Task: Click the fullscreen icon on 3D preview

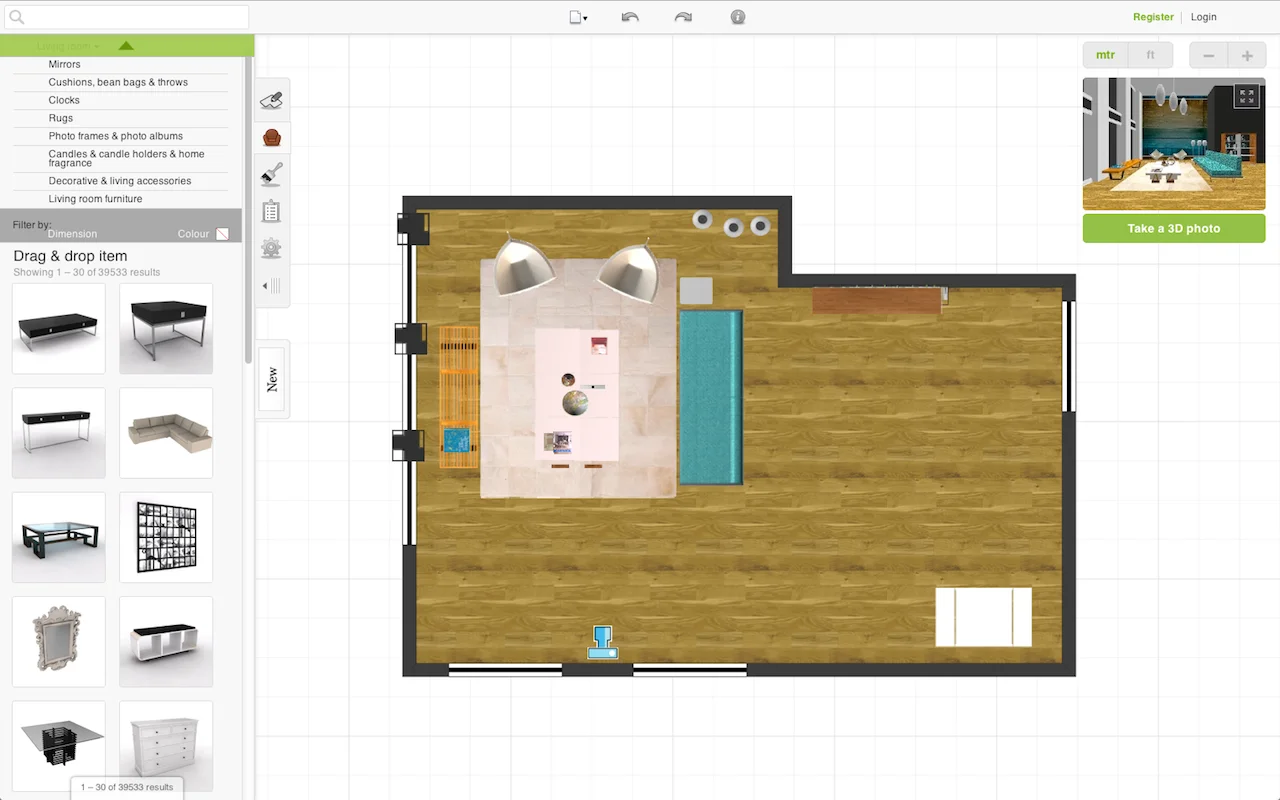Action: point(1246,96)
